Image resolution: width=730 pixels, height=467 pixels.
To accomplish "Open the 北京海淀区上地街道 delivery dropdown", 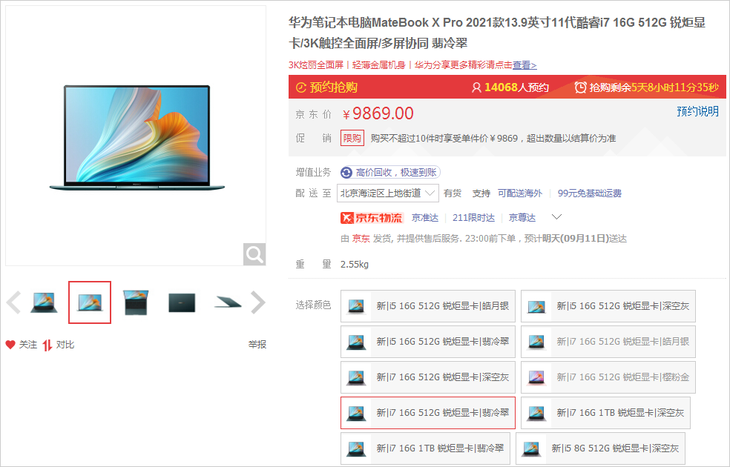I will coord(388,193).
